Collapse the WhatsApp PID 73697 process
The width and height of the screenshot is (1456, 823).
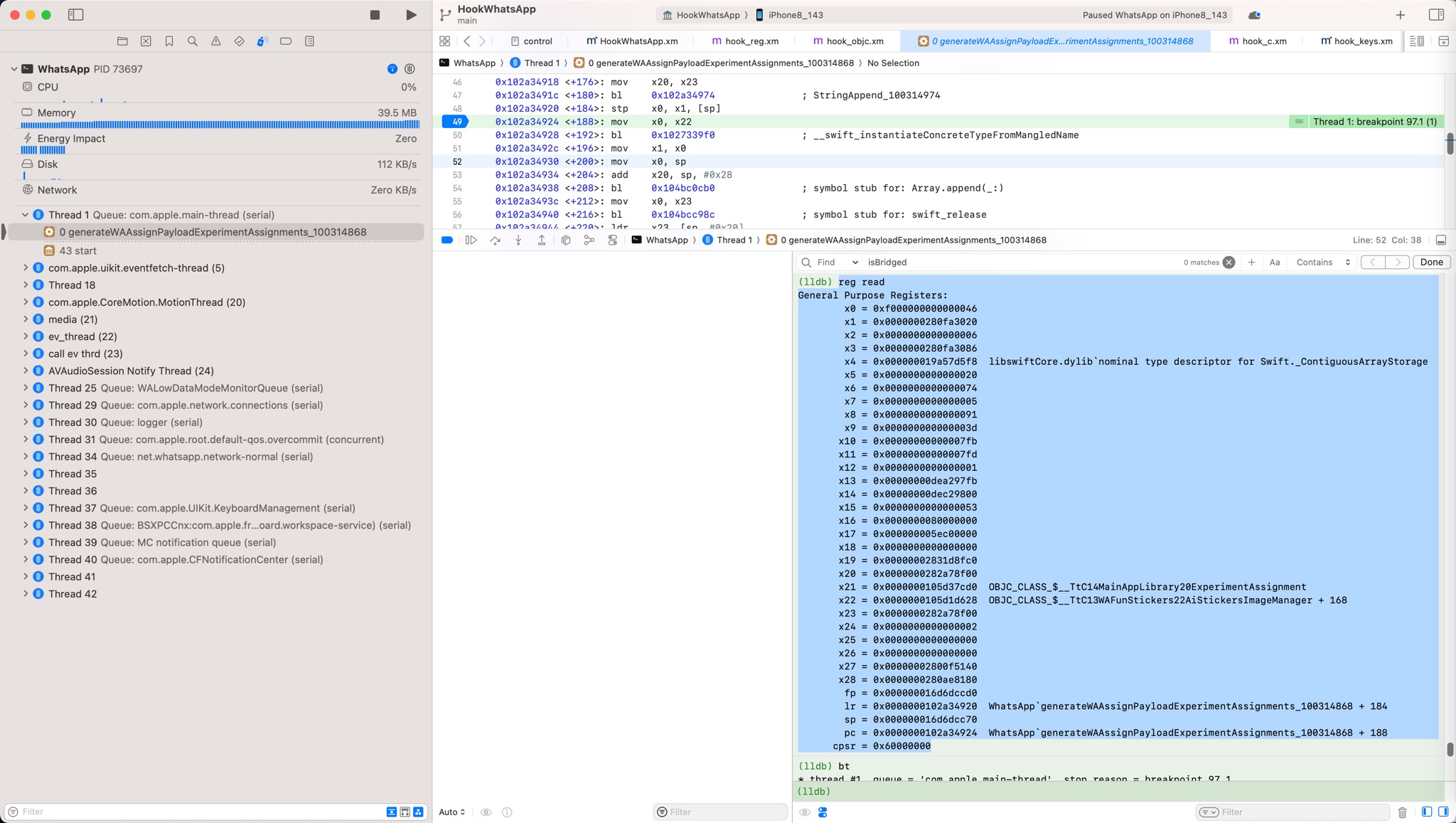point(14,69)
